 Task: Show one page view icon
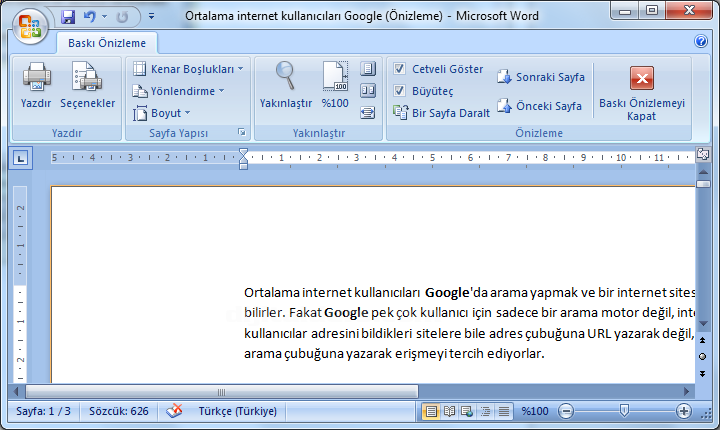pyautogui.click(x=368, y=69)
